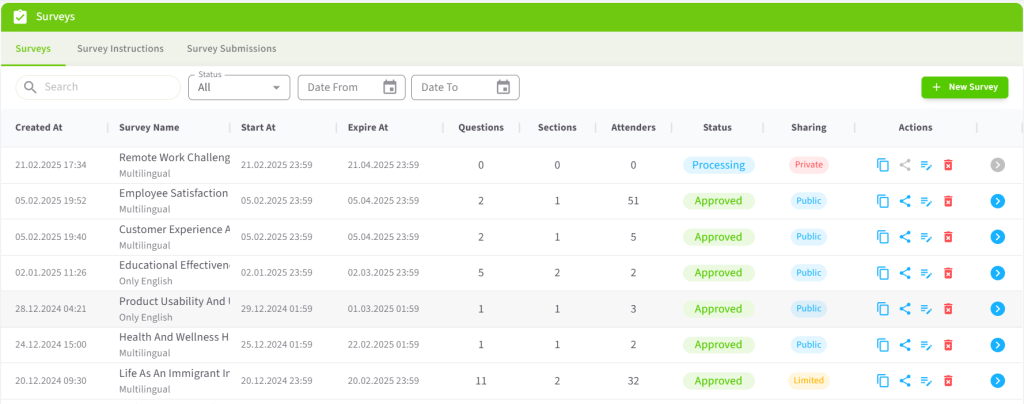This screenshot has width=1024, height=404.
Task: Switch to the Survey Instructions tab
Action: point(120,49)
